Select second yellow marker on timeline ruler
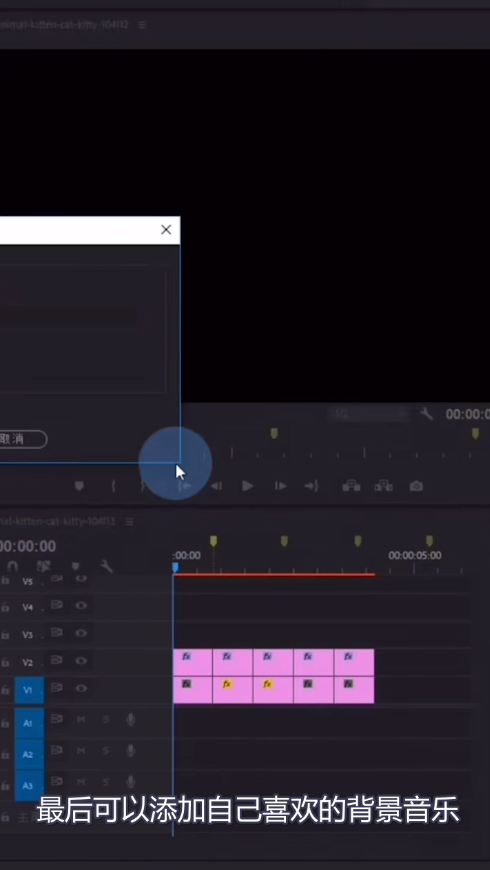Viewport: 490px width, 870px height. pyautogui.click(x=285, y=541)
